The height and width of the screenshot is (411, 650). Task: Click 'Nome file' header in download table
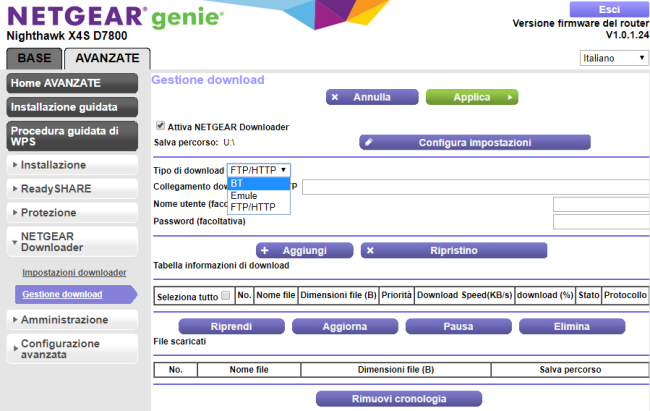[276, 295]
